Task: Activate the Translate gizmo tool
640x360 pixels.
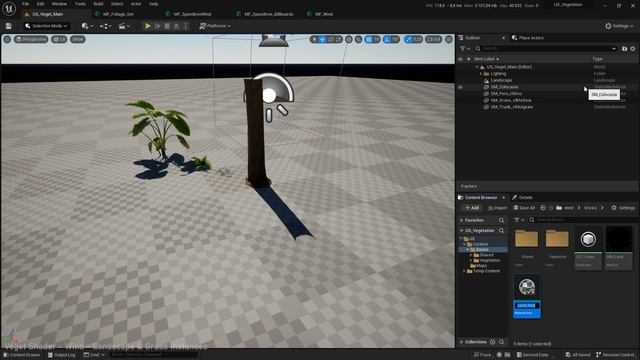Action: tap(322, 39)
